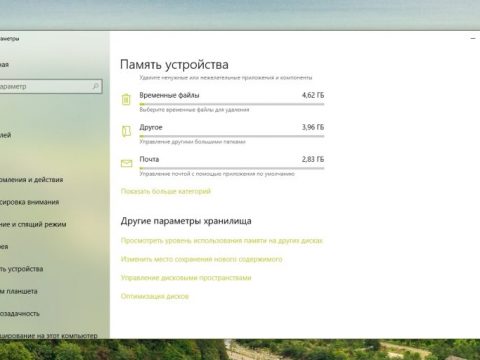Open Управление дисковыми пространствами link
Viewport: 480px width, 360px height.
tap(186, 278)
